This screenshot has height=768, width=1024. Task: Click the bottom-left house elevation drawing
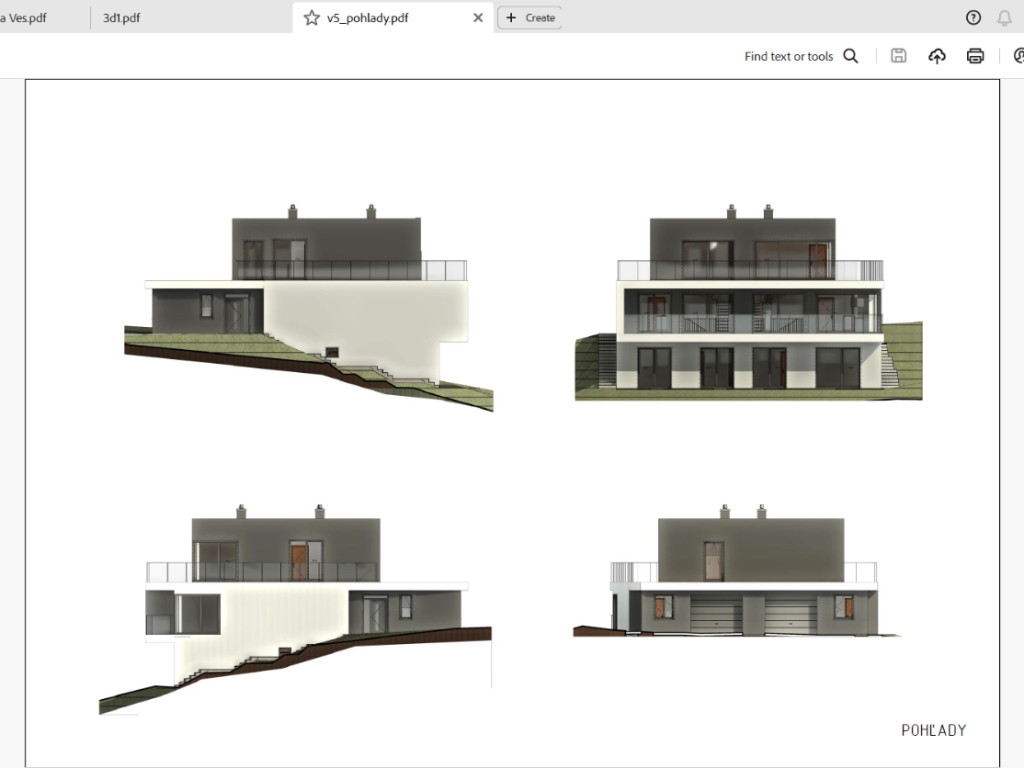[x=295, y=605]
